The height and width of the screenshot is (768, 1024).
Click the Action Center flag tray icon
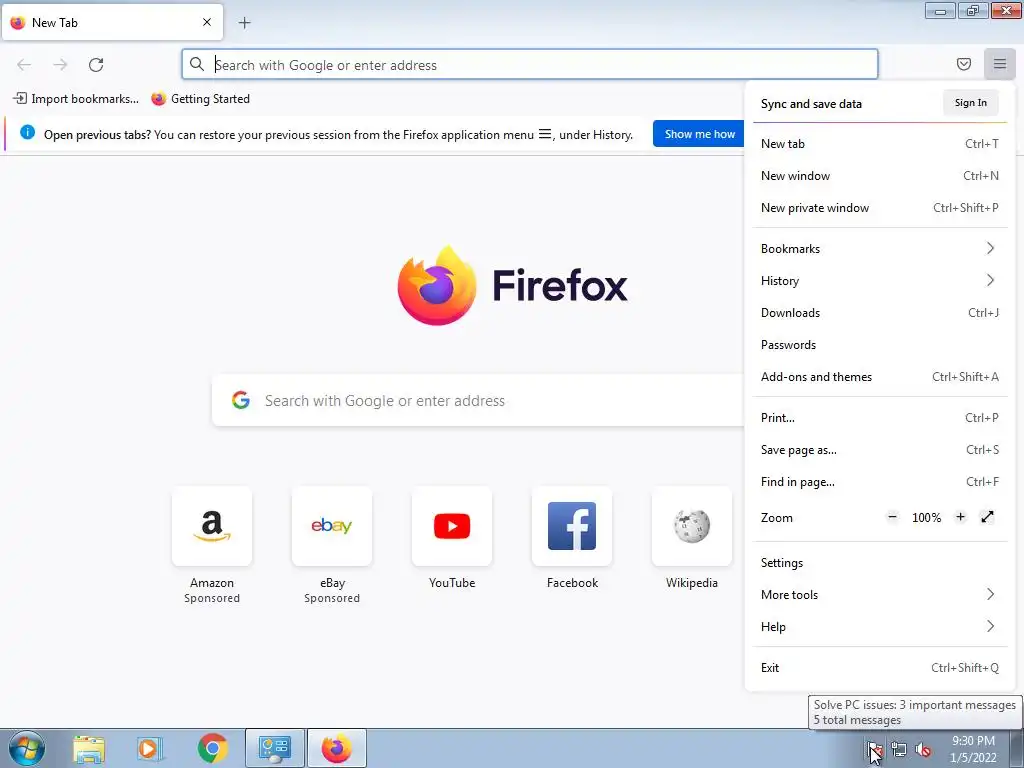(x=875, y=749)
